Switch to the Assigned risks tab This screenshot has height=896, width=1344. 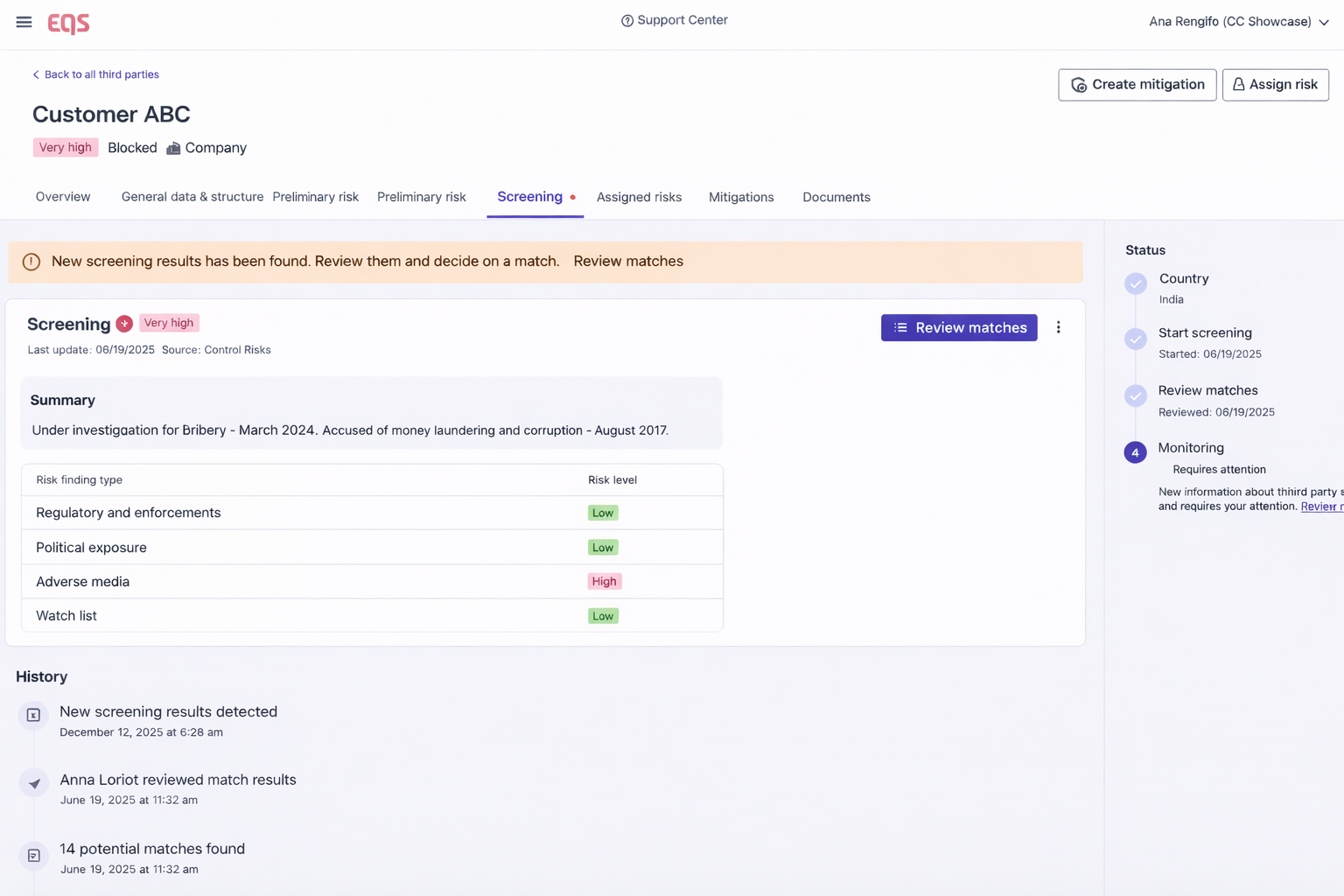click(x=639, y=197)
